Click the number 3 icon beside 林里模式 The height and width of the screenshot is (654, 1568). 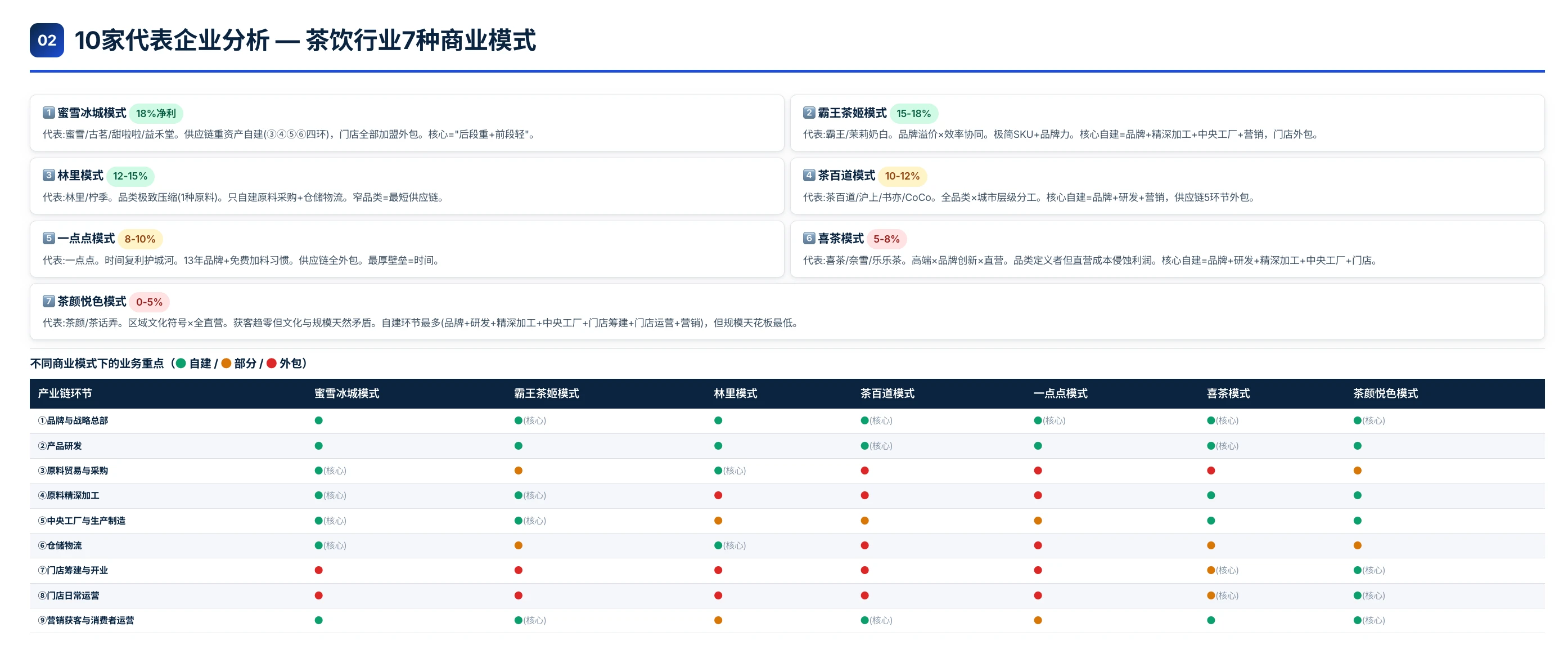tap(49, 176)
